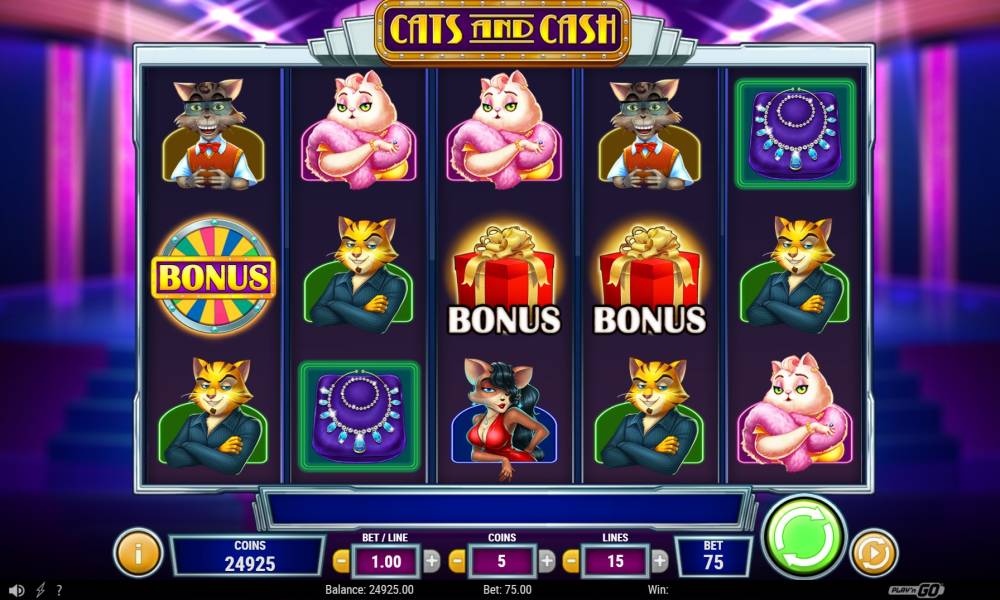Open the info paytable button
1000x600 pixels.
[x=138, y=553]
